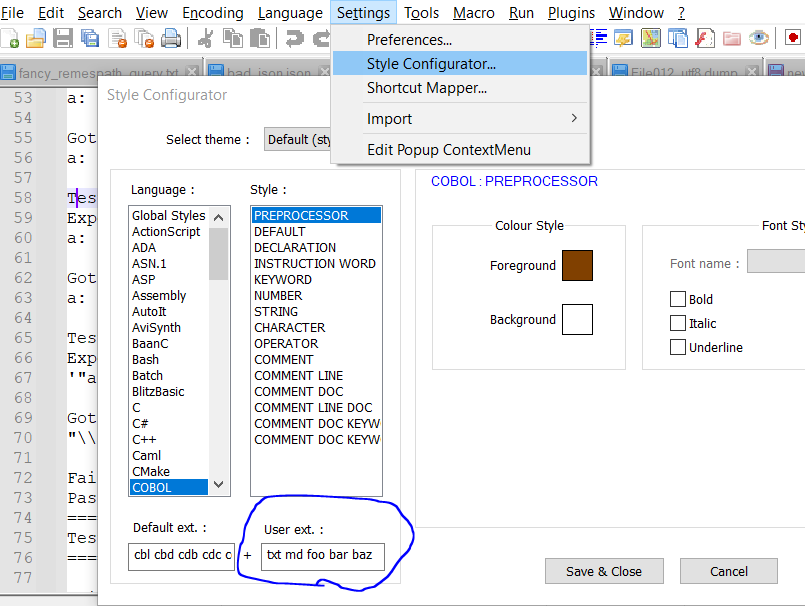Show the Document Map panel icon
805x606 pixels.
(x=650, y=39)
